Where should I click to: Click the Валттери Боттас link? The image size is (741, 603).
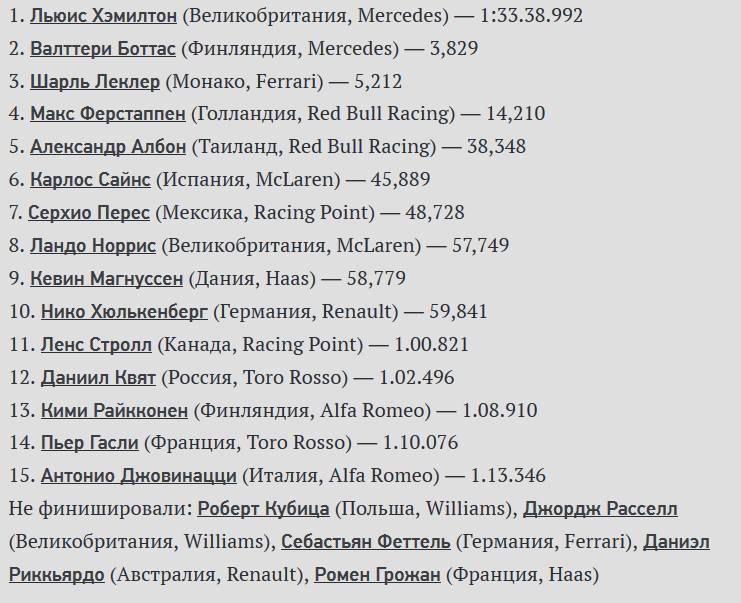tap(102, 48)
